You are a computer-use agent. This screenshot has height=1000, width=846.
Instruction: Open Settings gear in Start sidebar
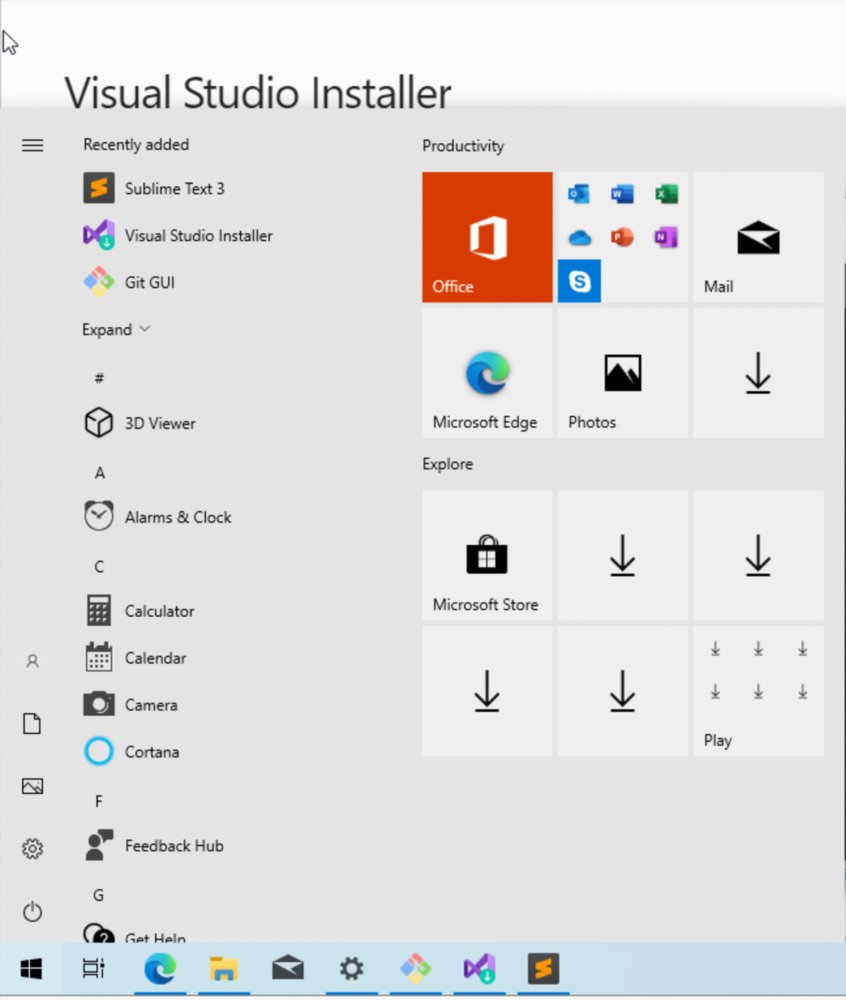pyautogui.click(x=33, y=848)
